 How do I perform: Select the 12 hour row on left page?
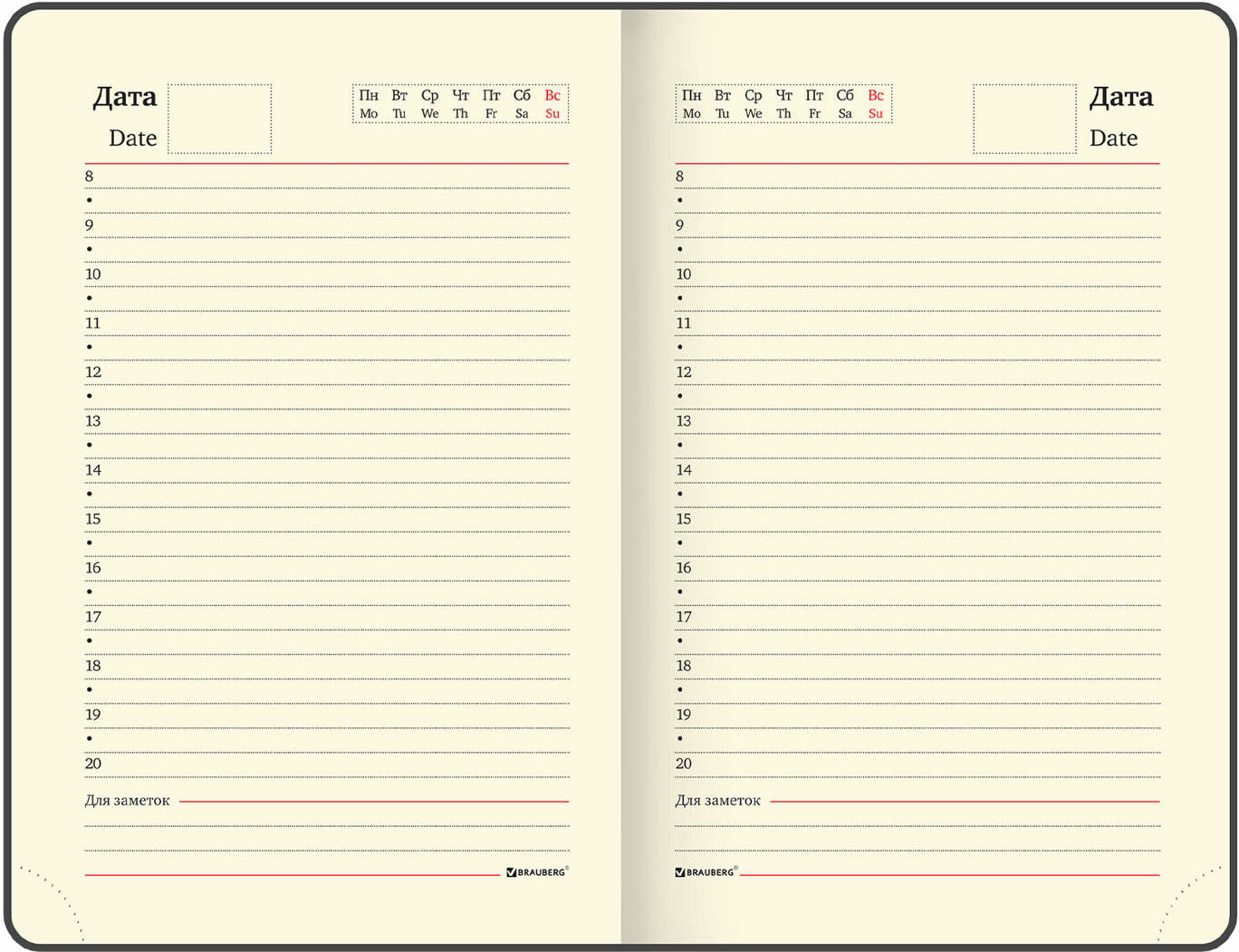326,373
